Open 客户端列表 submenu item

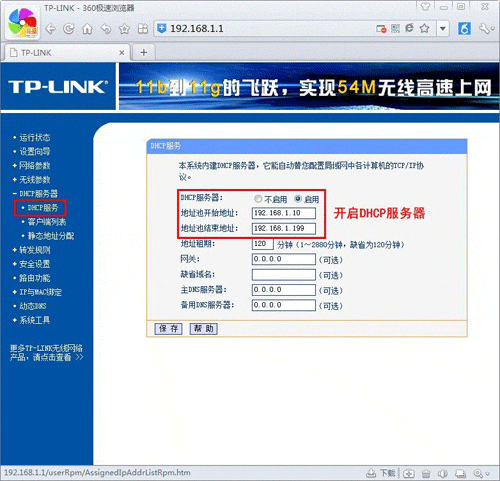(x=47, y=222)
